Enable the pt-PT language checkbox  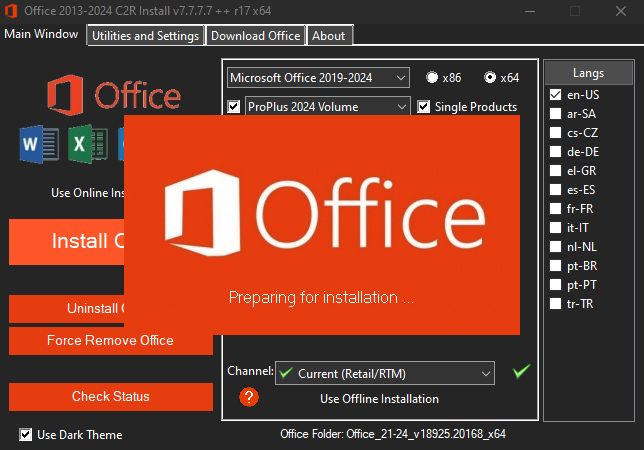coord(555,285)
